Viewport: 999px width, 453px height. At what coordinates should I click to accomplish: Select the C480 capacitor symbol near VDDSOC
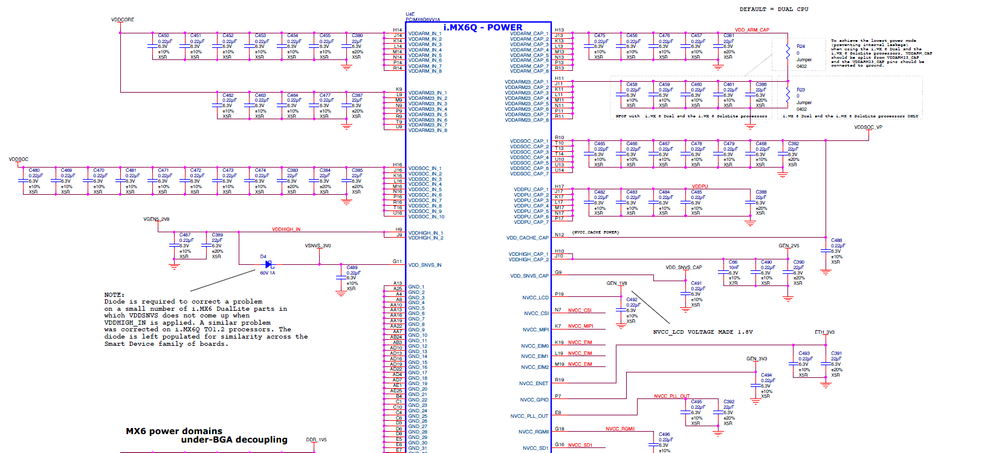pyautogui.click(x=22, y=181)
